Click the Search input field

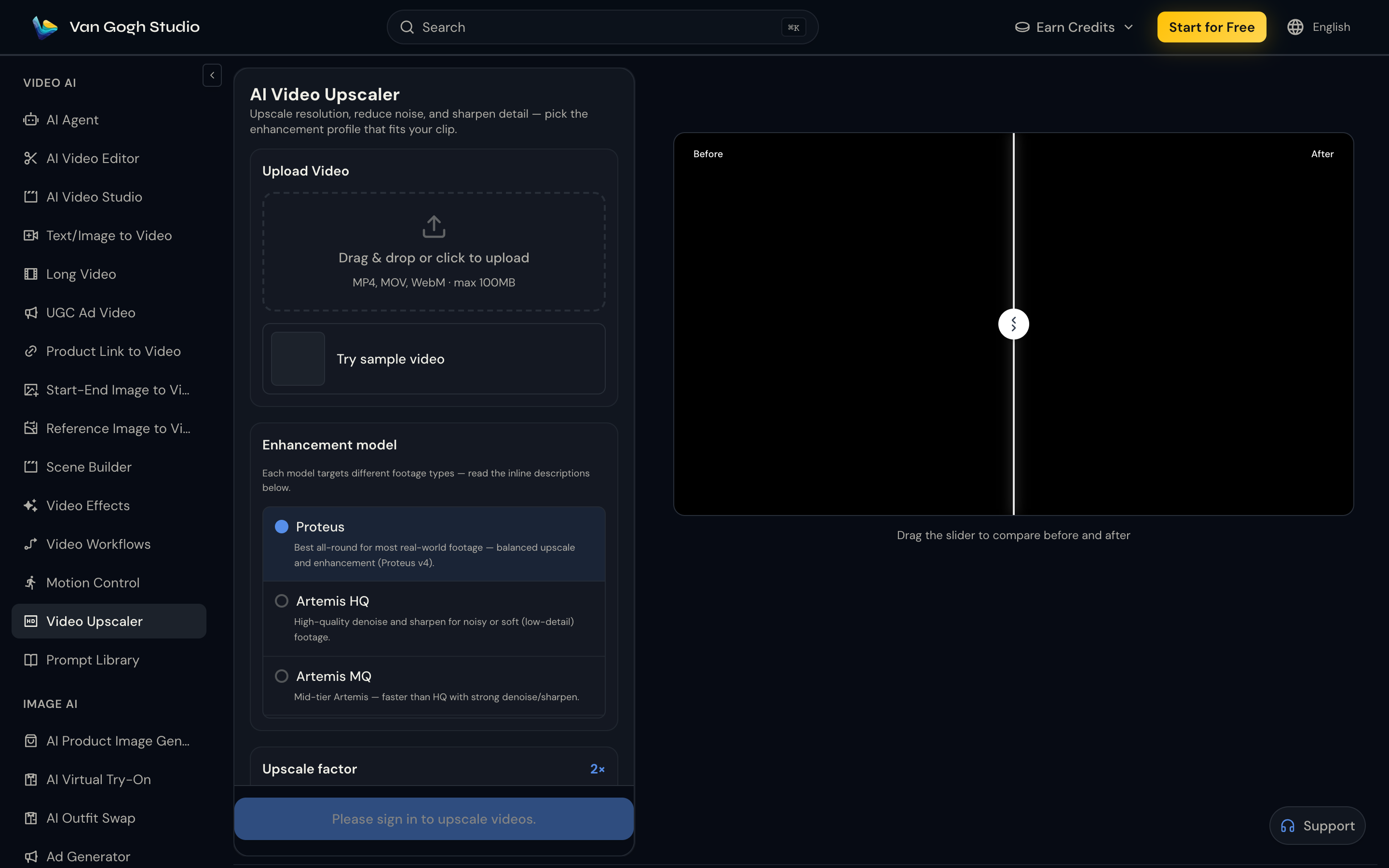pos(603,27)
